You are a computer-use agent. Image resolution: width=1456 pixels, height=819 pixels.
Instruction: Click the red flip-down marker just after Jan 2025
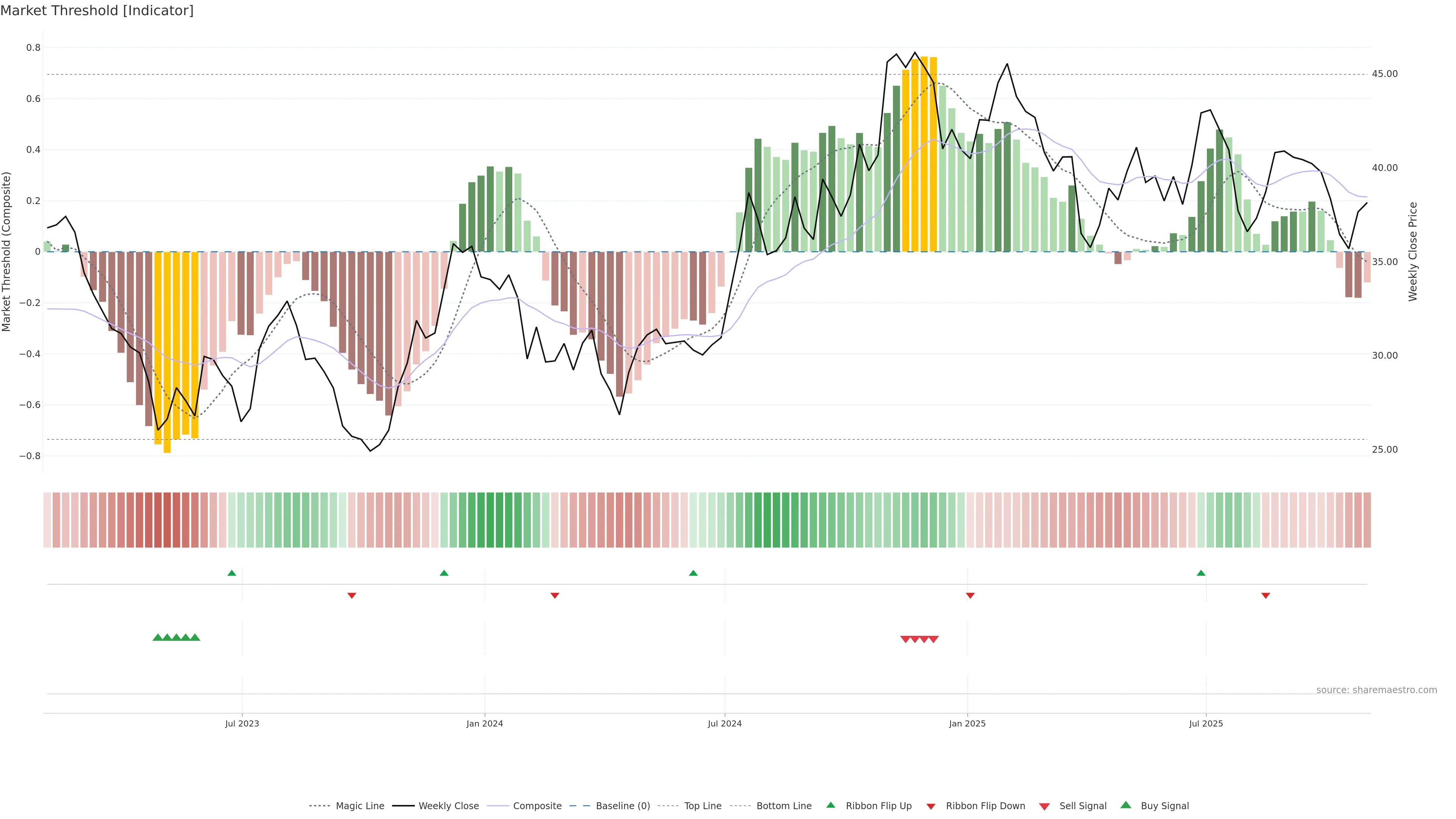tap(970, 595)
